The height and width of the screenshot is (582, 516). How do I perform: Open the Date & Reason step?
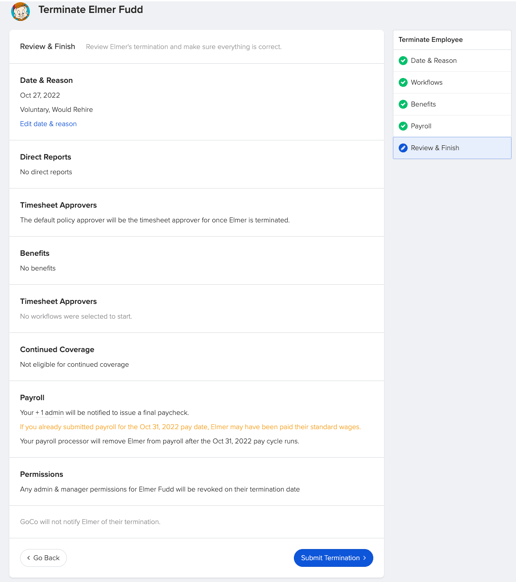pos(452,61)
